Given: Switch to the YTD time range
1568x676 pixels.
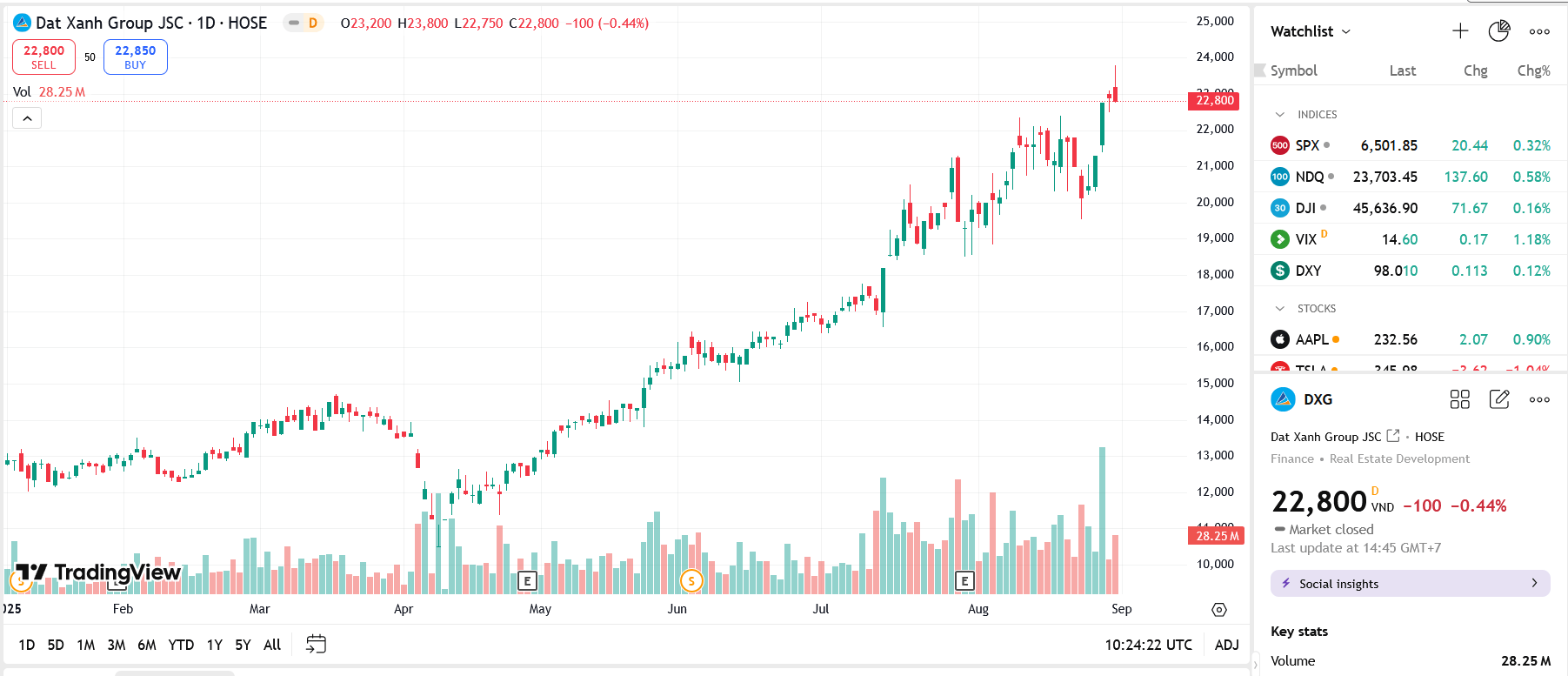Looking at the screenshot, I should pos(181,645).
